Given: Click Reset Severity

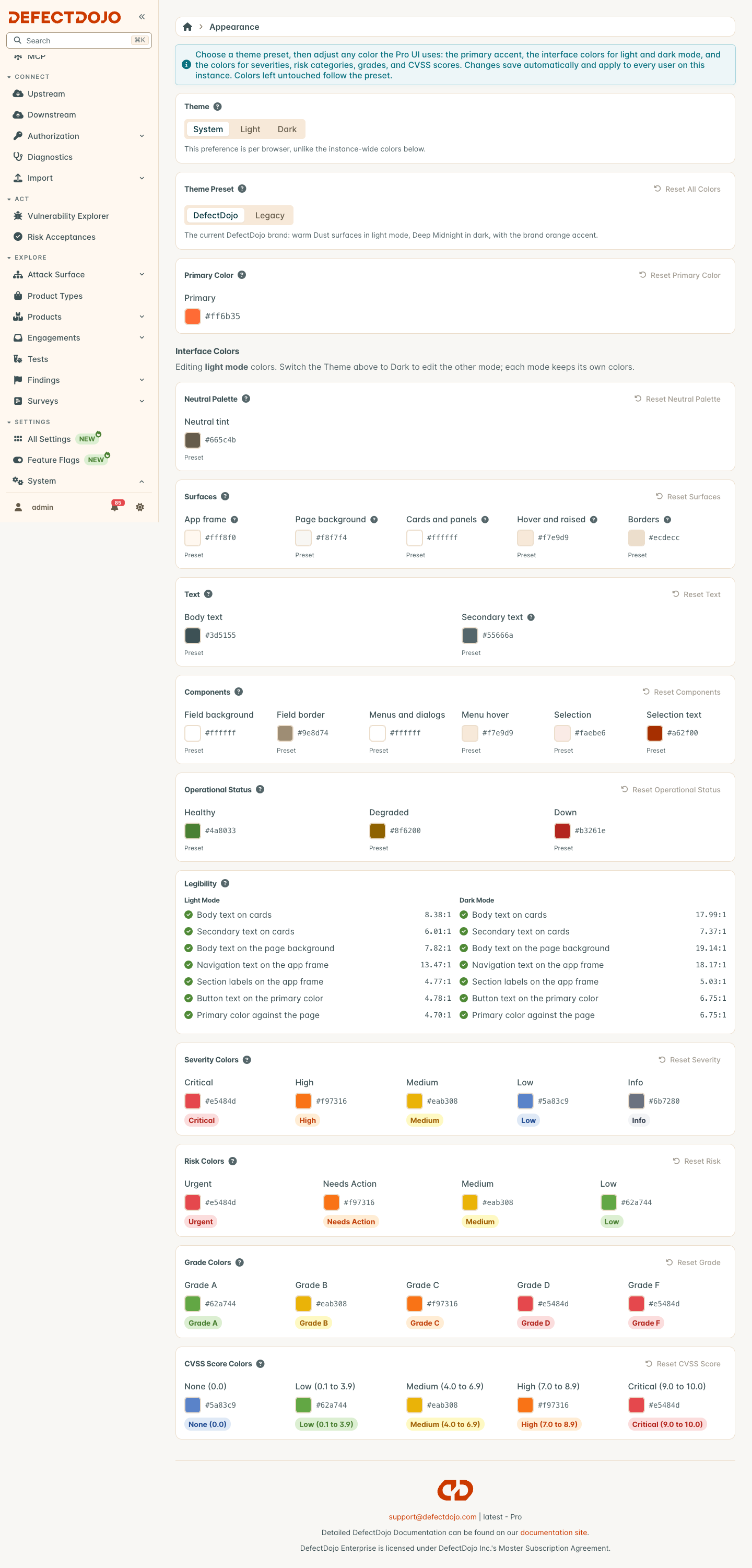Looking at the screenshot, I should pyautogui.click(x=689, y=1060).
